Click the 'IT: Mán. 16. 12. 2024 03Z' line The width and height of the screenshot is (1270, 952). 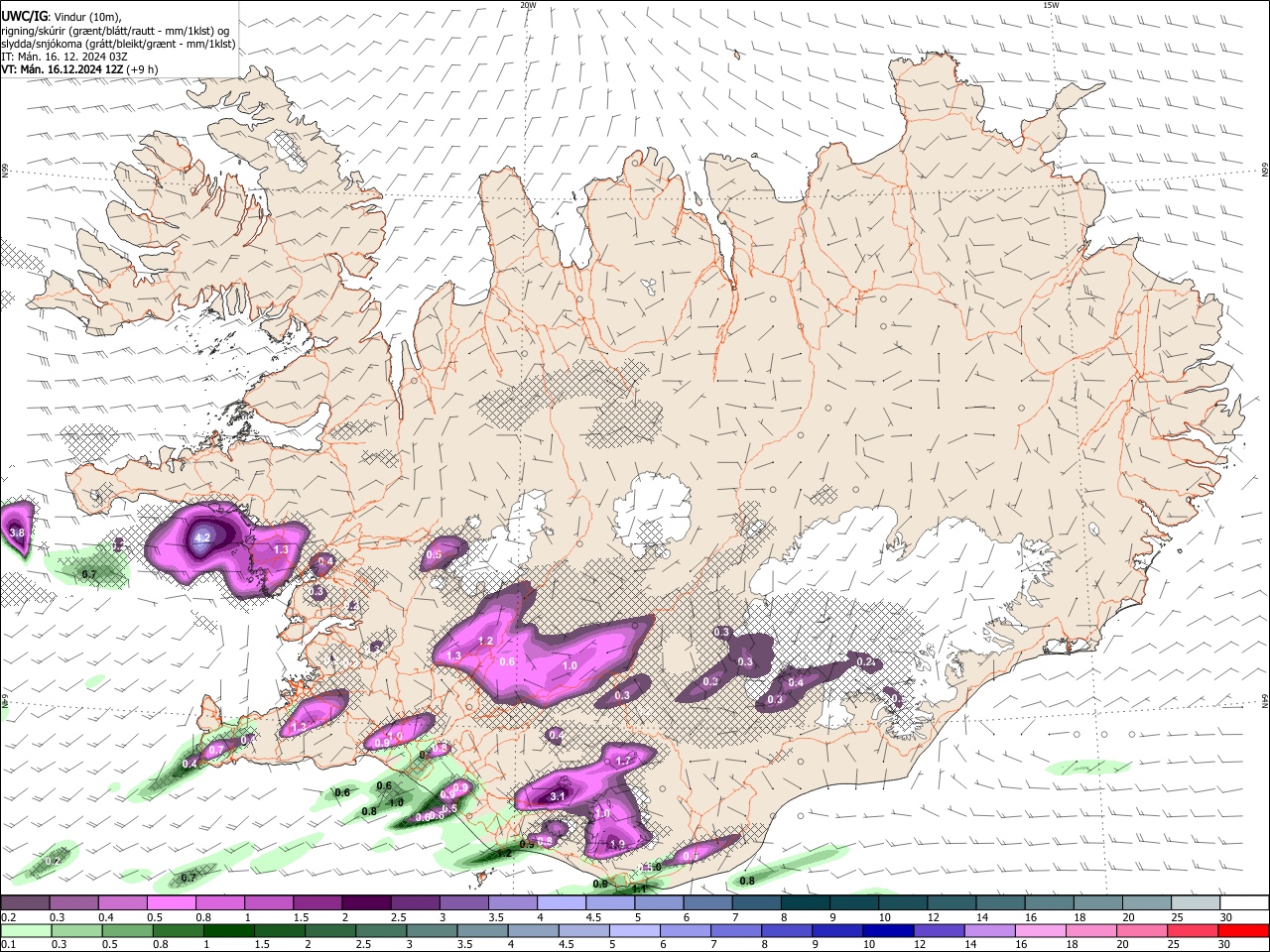click(x=66, y=57)
